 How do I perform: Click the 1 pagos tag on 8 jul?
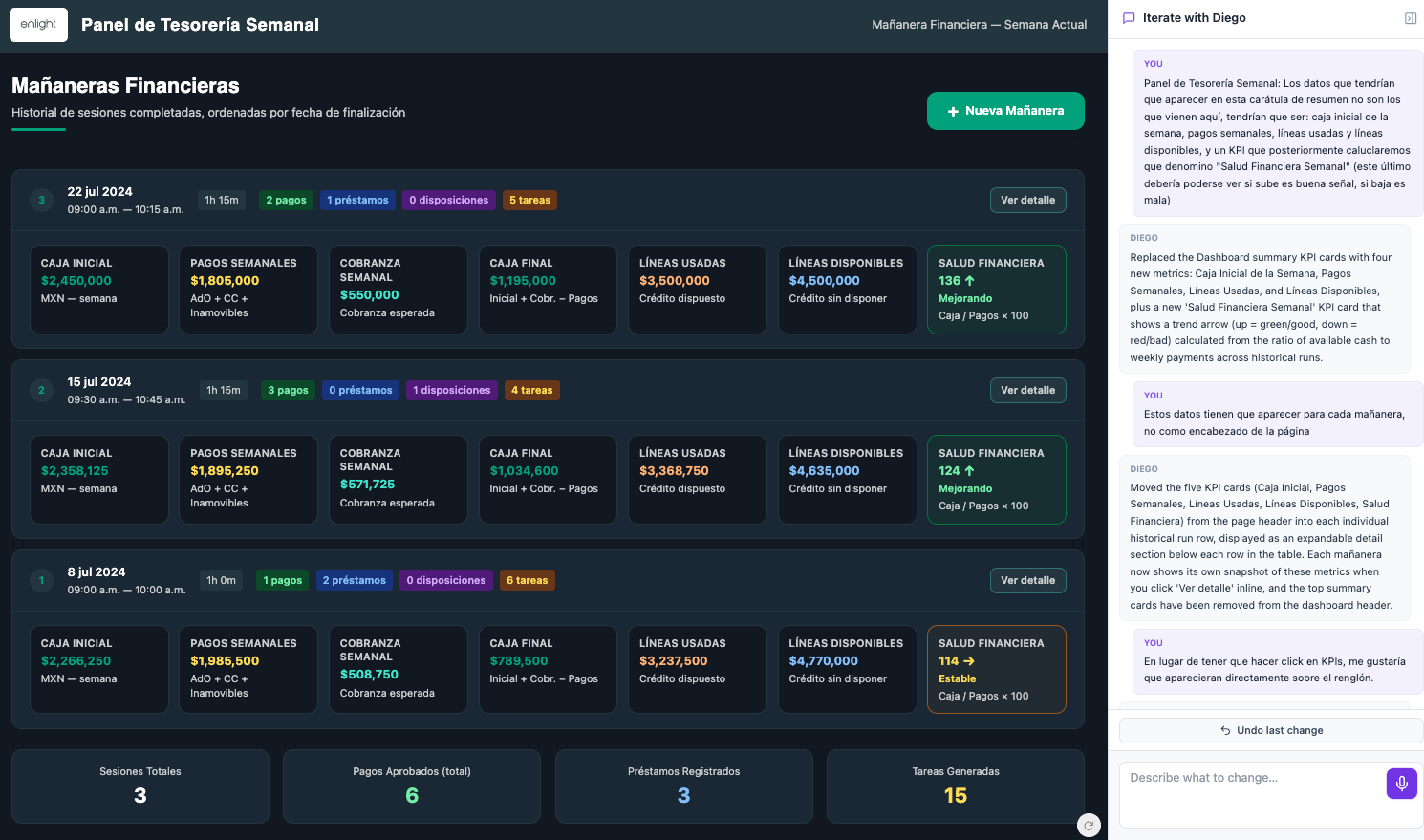(x=282, y=580)
